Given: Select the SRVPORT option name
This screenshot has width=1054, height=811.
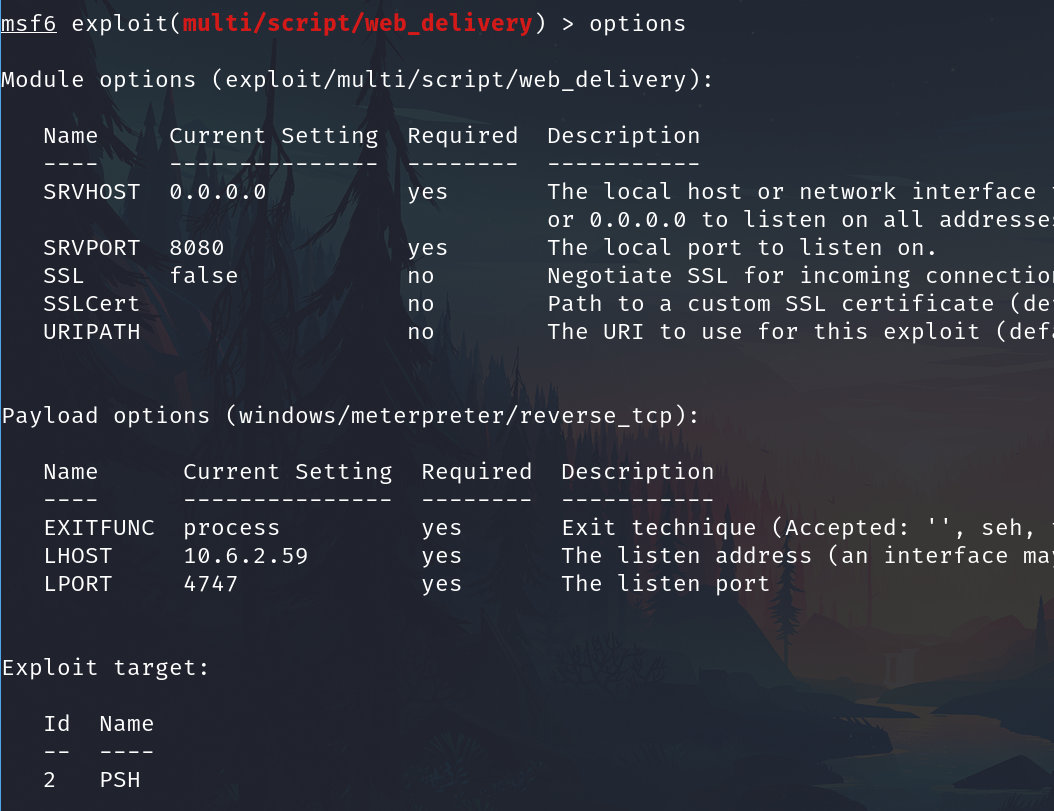Looking at the screenshot, I should (92, 247).
